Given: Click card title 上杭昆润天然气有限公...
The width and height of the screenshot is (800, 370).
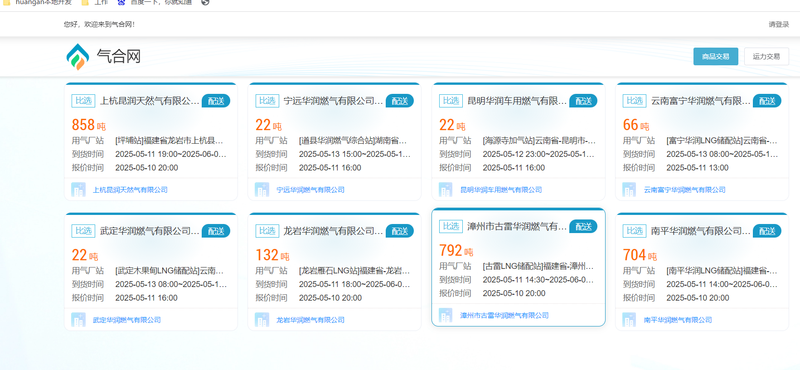Looking at the screenshot, I should 149,101.
